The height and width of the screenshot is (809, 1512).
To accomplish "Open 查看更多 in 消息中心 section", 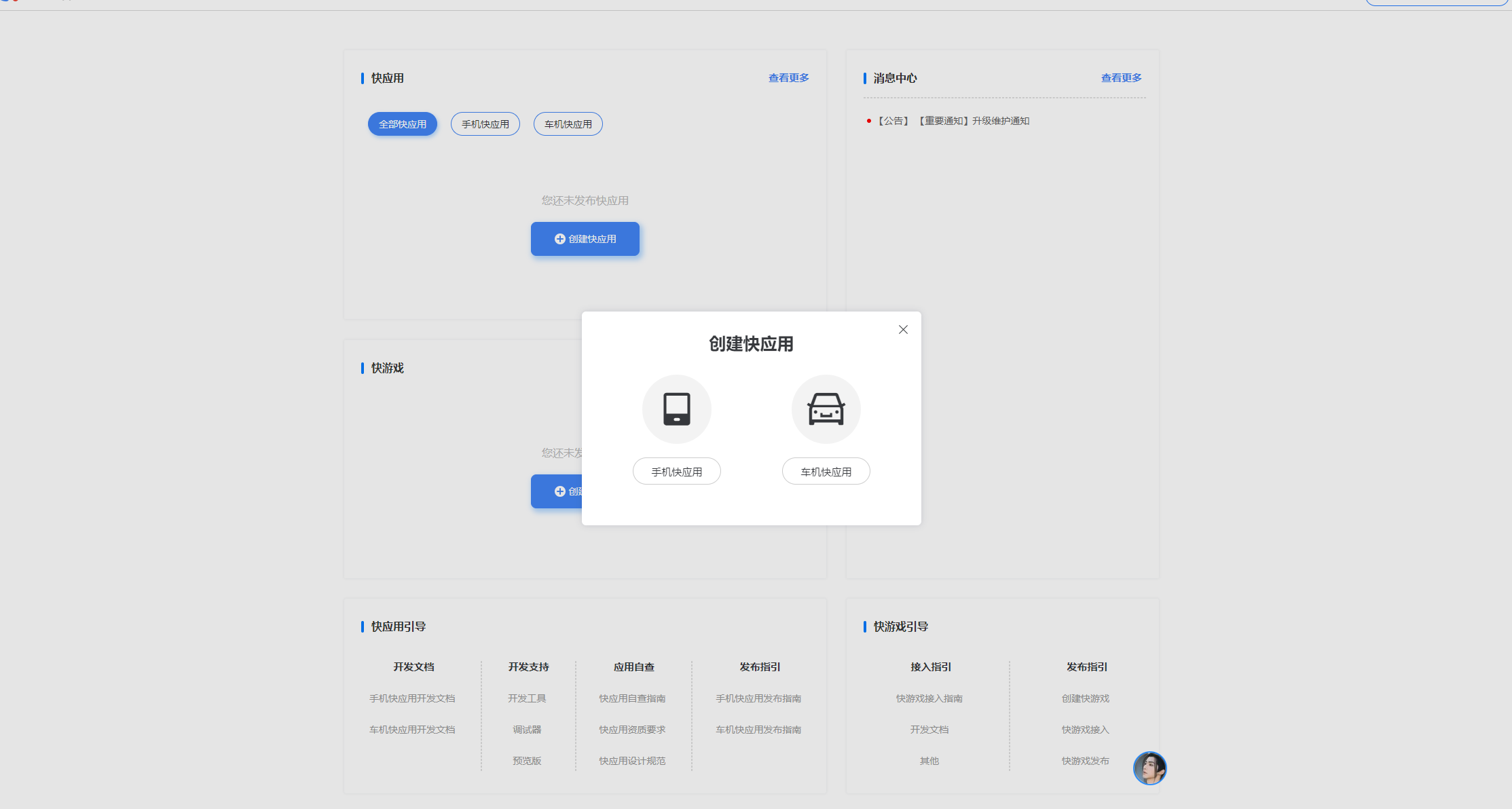I will (1121, 78).
